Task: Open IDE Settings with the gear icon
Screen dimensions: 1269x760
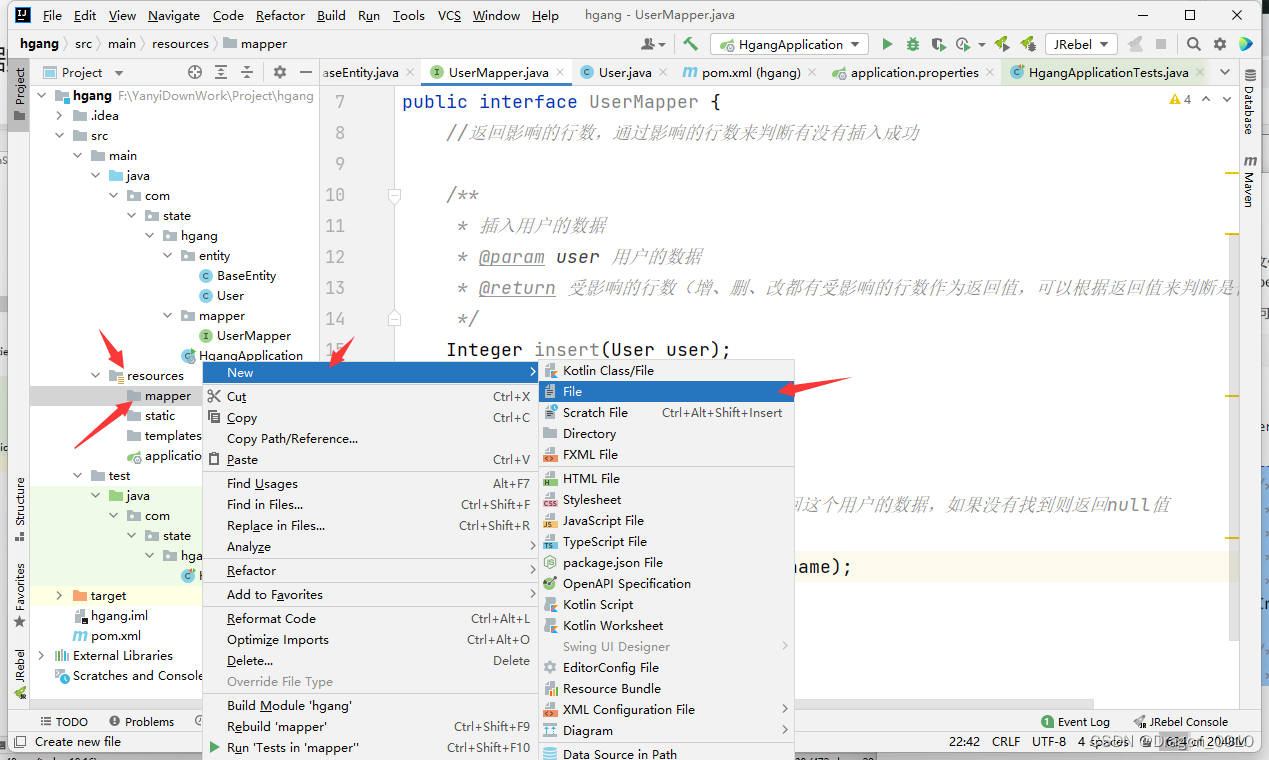Action: (1219, 44)
